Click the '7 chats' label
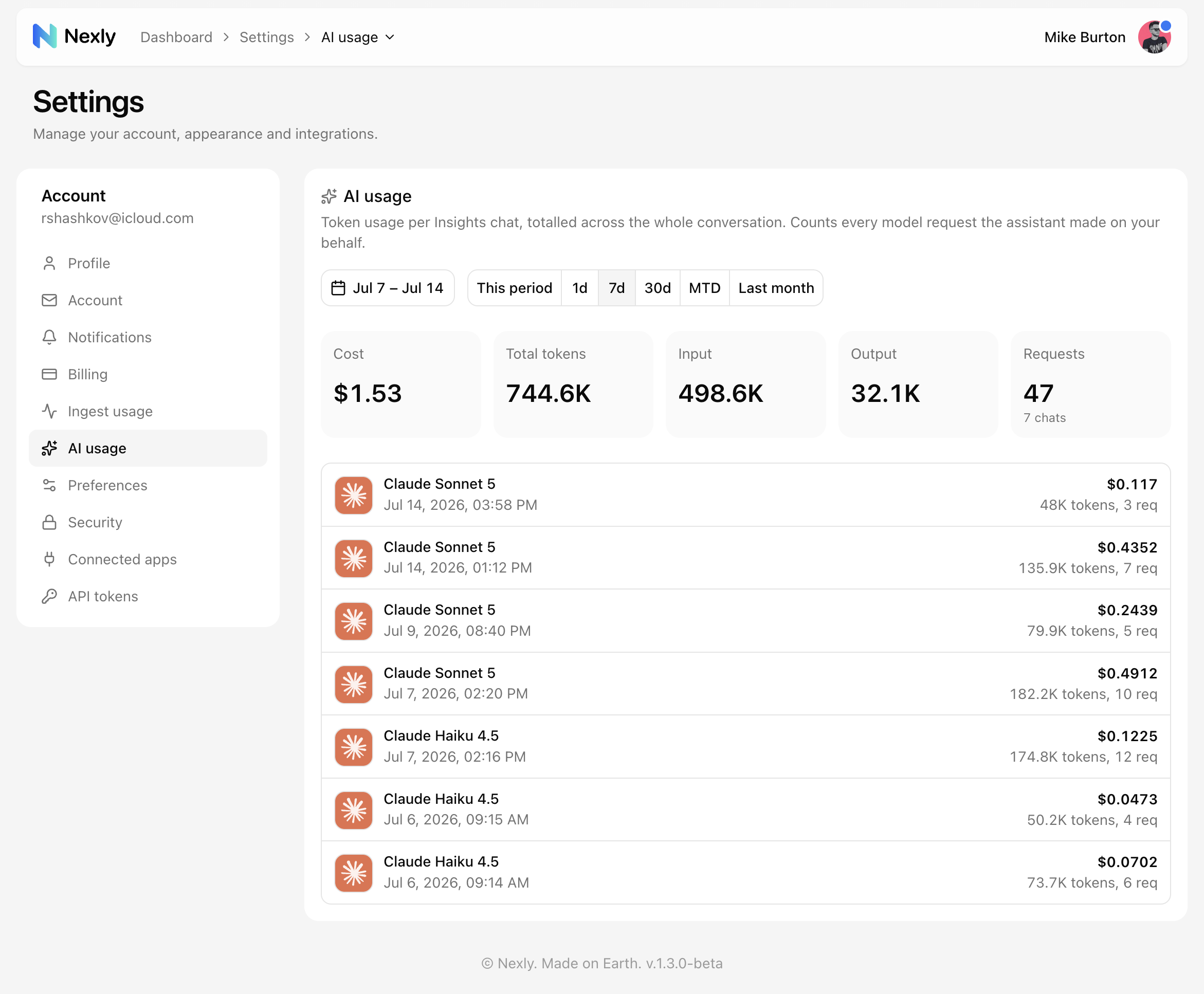The image size is (1204, 994). click(x=1045, y=418)
